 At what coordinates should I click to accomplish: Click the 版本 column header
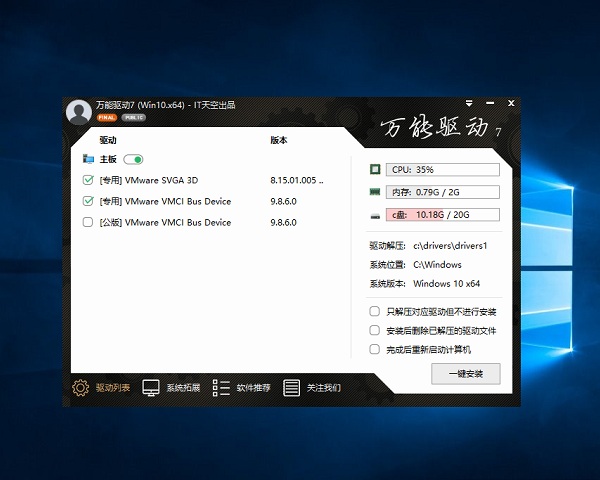(279, 141)
